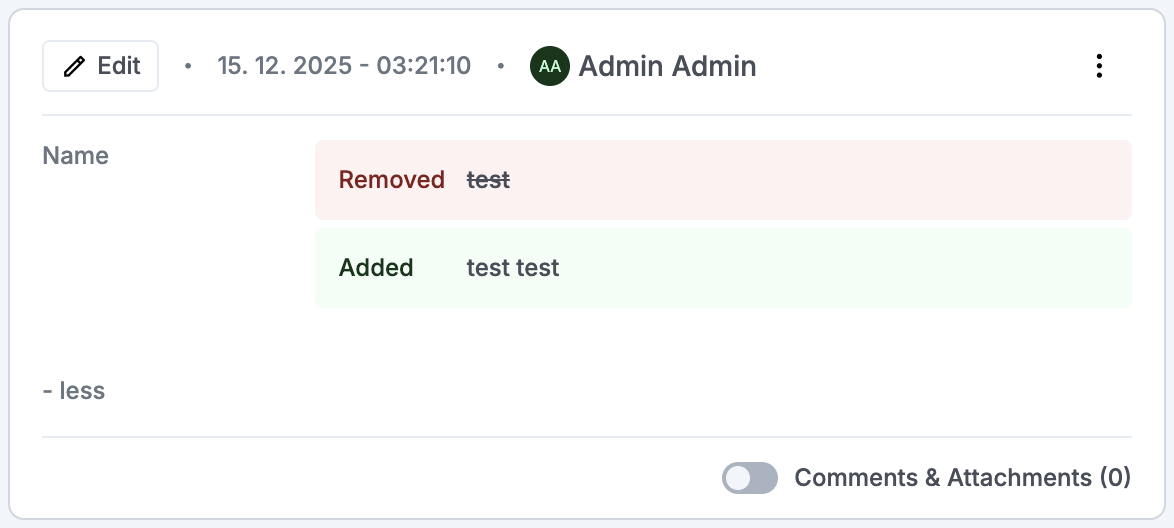The height and width of the screenshot is (528, 1174).
Task: Click the Comments & Attachments (0) label
Action: [x=942, y=478]
